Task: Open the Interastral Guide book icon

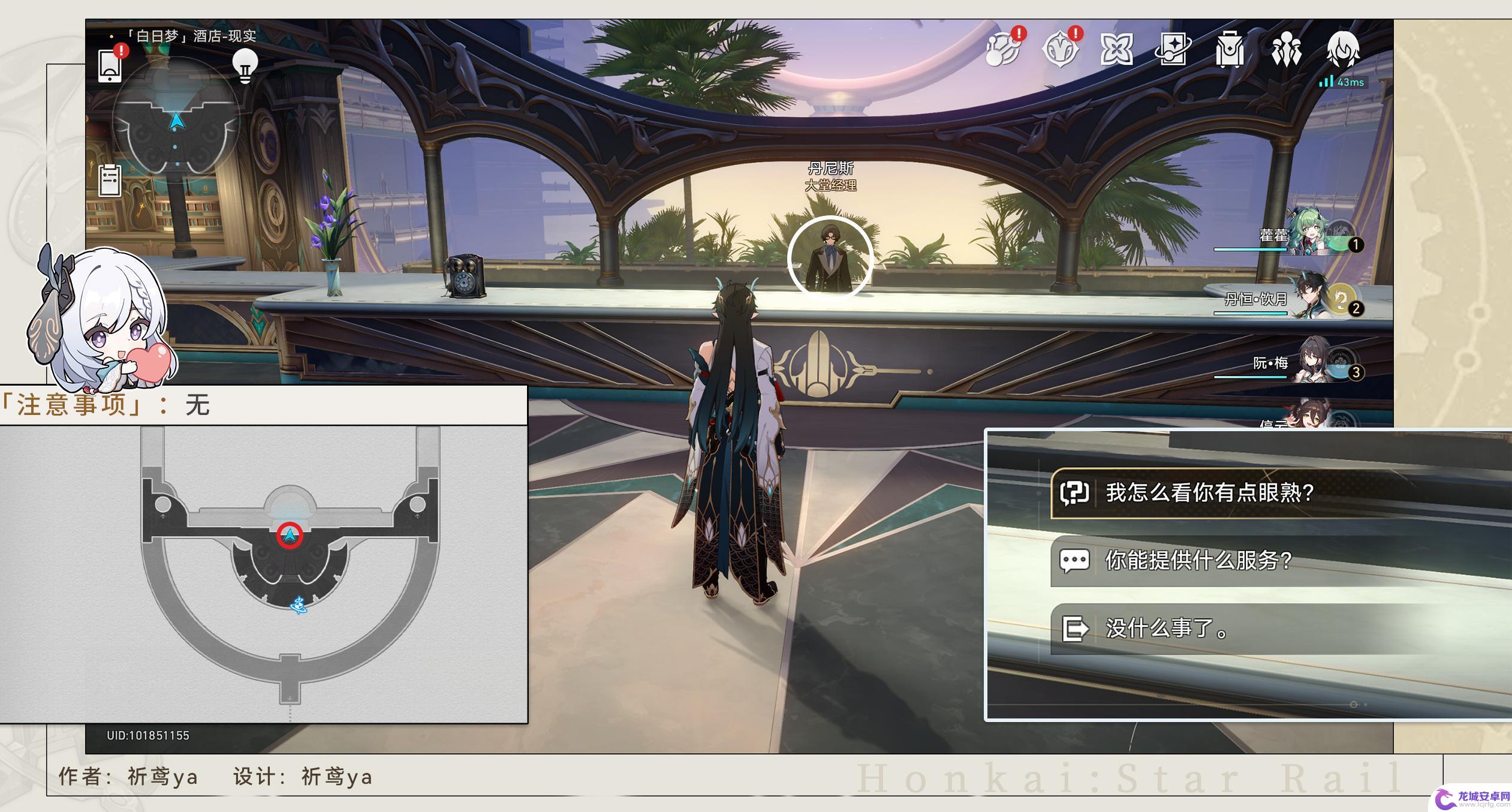Action: tap(1117, 49)
